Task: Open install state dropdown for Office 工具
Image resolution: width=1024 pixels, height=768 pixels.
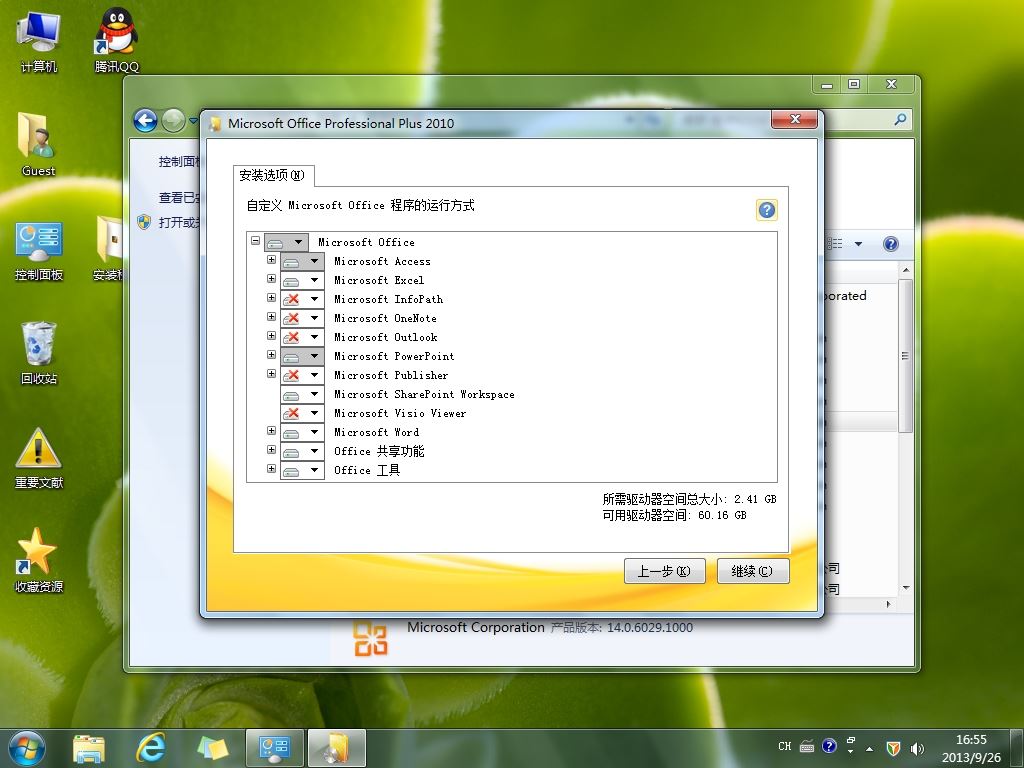Action: (302, 470)
